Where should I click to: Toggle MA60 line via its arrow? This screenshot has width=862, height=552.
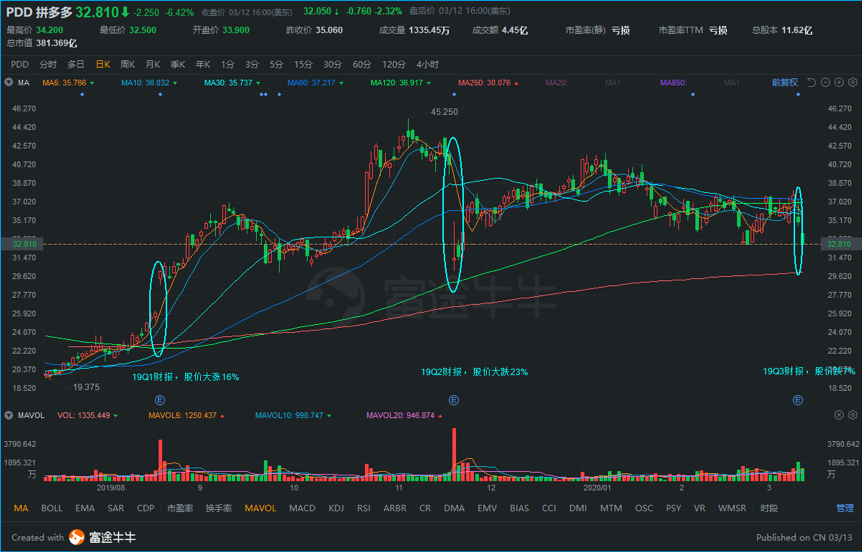[341, 83]
